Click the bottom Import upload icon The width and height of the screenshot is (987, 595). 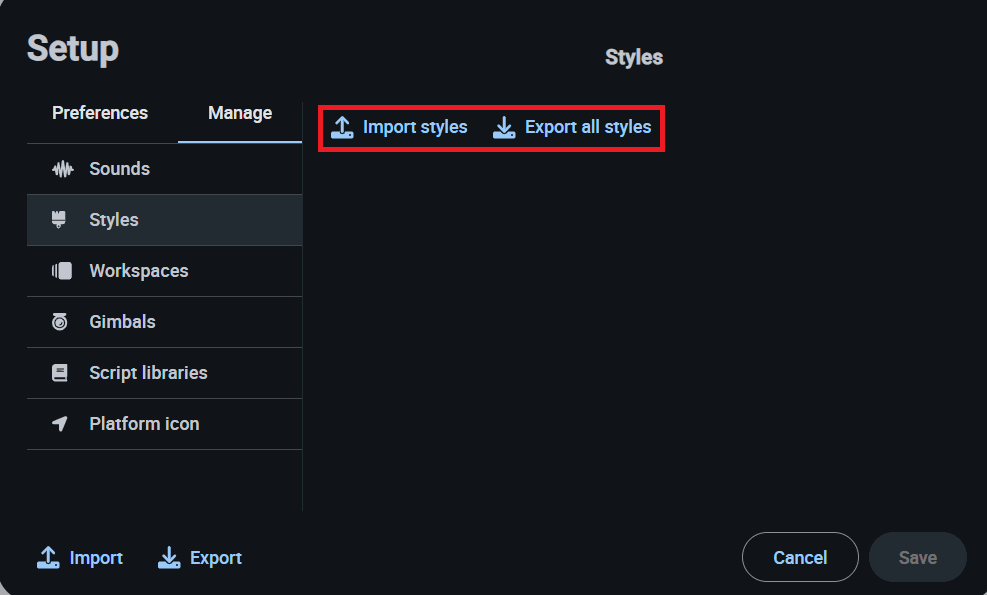(48, 558)
